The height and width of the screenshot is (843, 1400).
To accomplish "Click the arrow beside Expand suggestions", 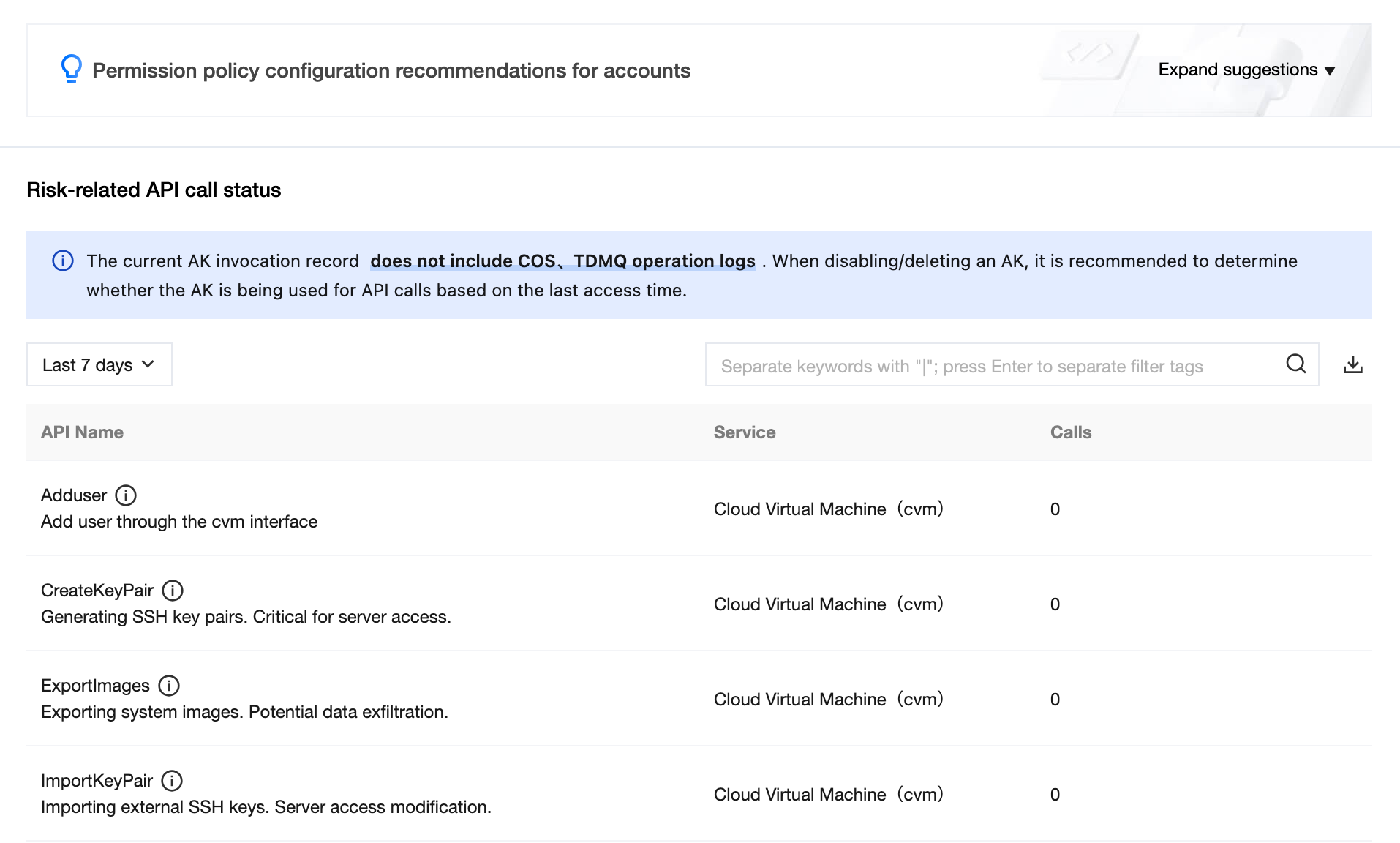I will pos(1330,71).
